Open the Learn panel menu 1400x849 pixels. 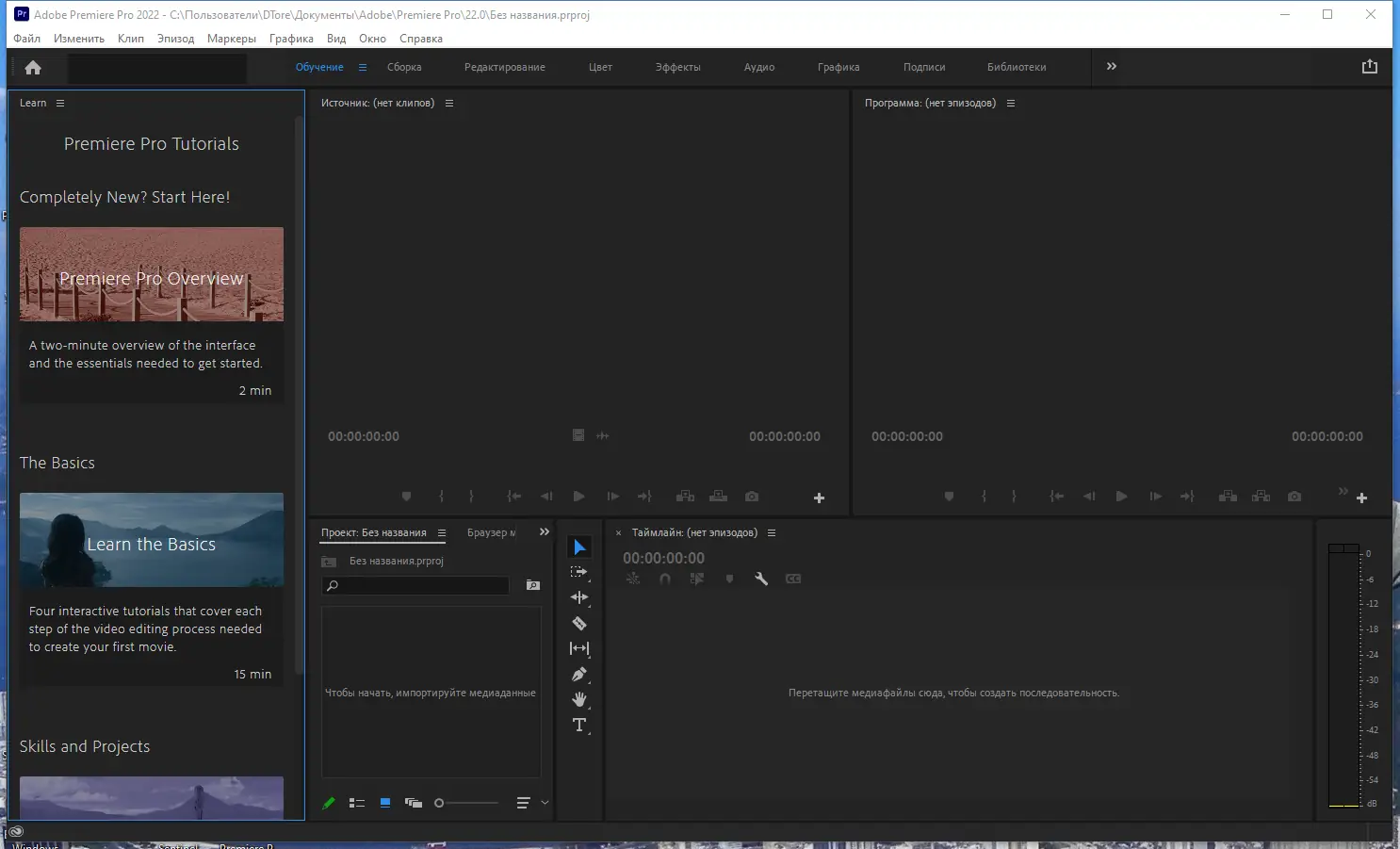pos(58,103)
